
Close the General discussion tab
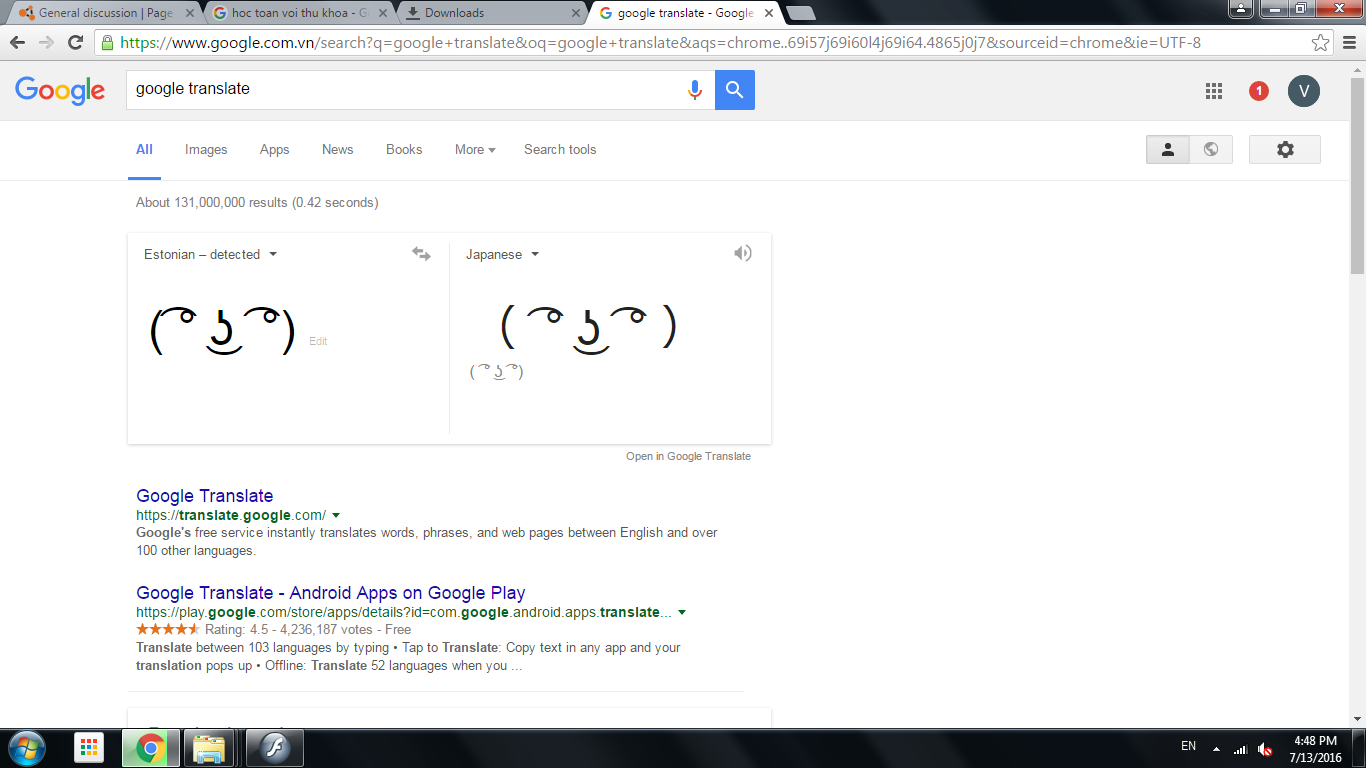tap(189, 13)
